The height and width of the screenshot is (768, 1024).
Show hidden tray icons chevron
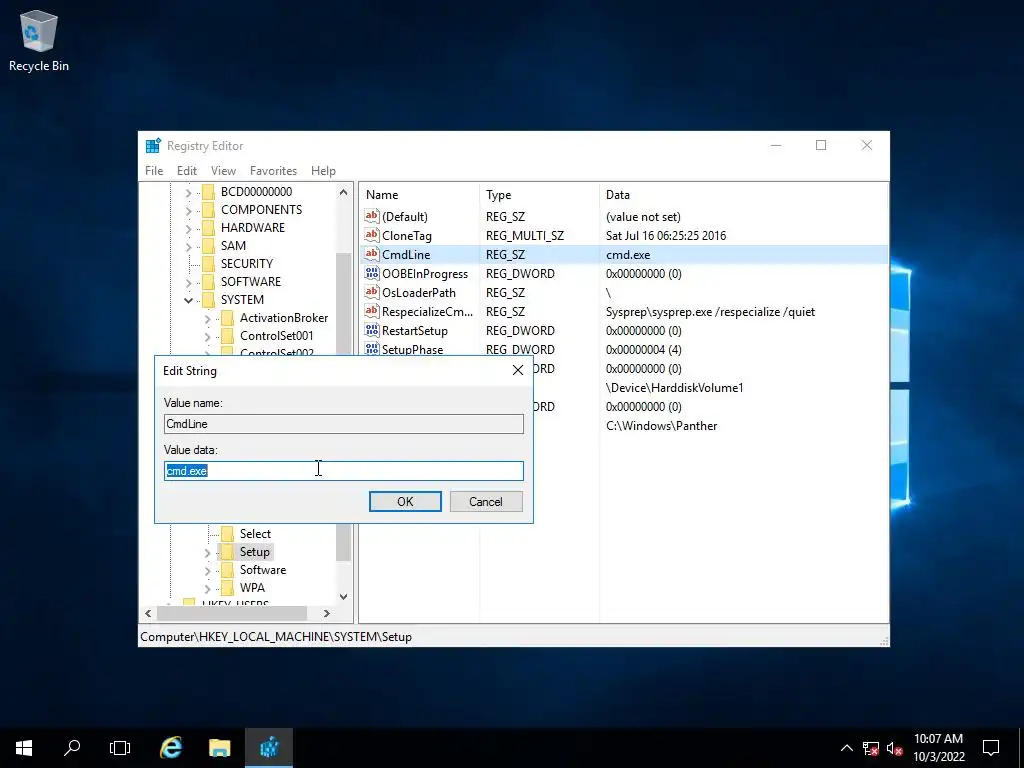pos(846,748)
